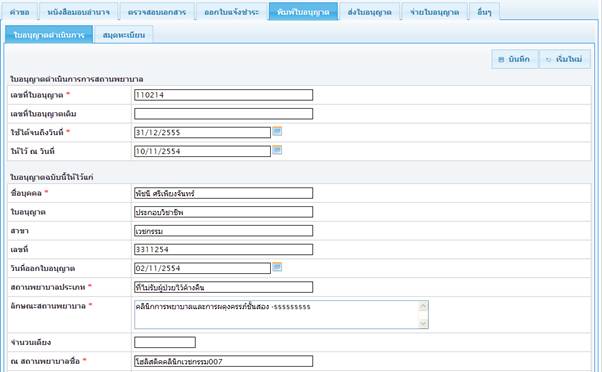Select the สมุดทะเบียน sub-tab
Image resolution: width=602 pixels, height=372 pixels.
[x=124, y=35]
